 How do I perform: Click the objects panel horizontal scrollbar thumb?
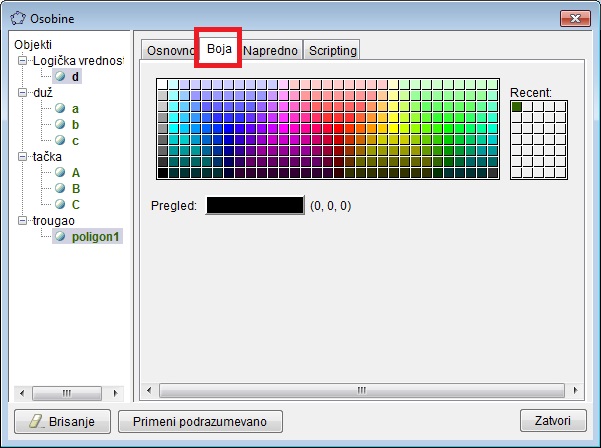(67, 393)
